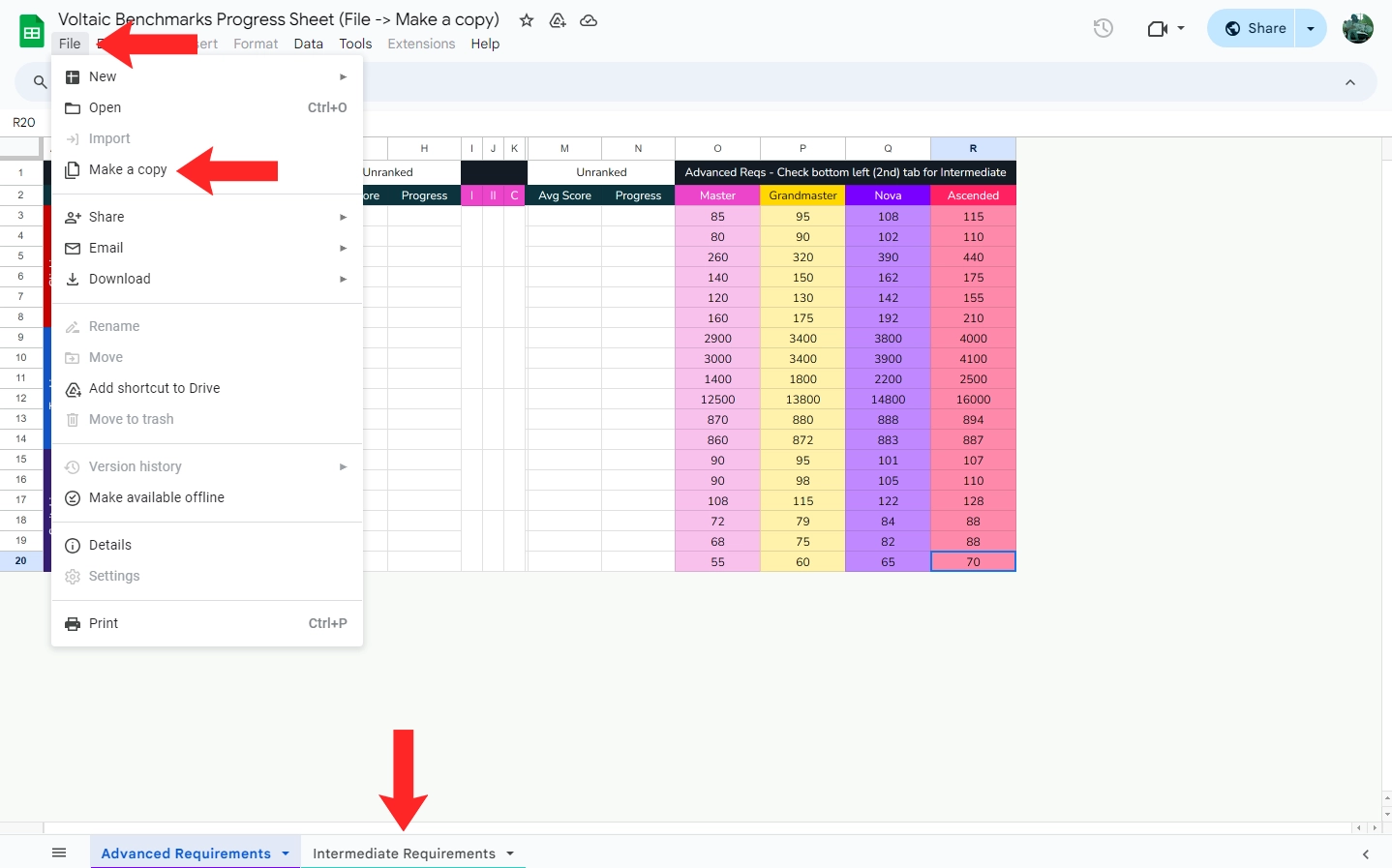Select Make available offline option

[x=156, y=498]
